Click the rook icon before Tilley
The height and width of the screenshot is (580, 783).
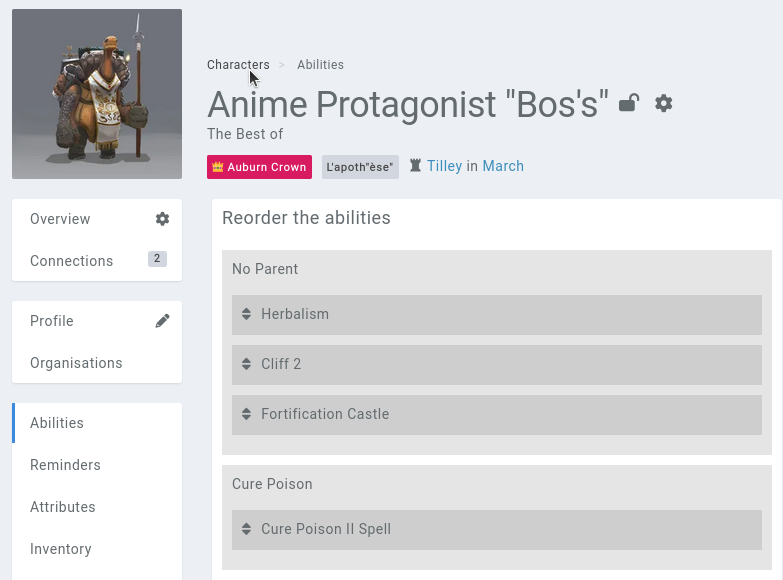pos(415,166)
